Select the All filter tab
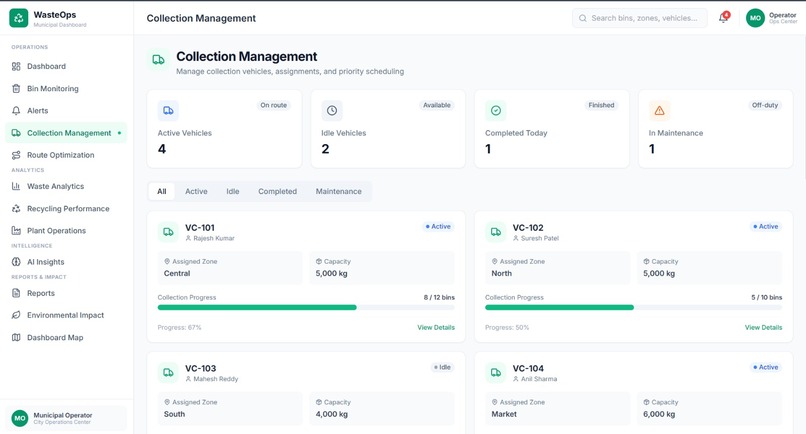806x434 pixels. (x=161, y=191)
